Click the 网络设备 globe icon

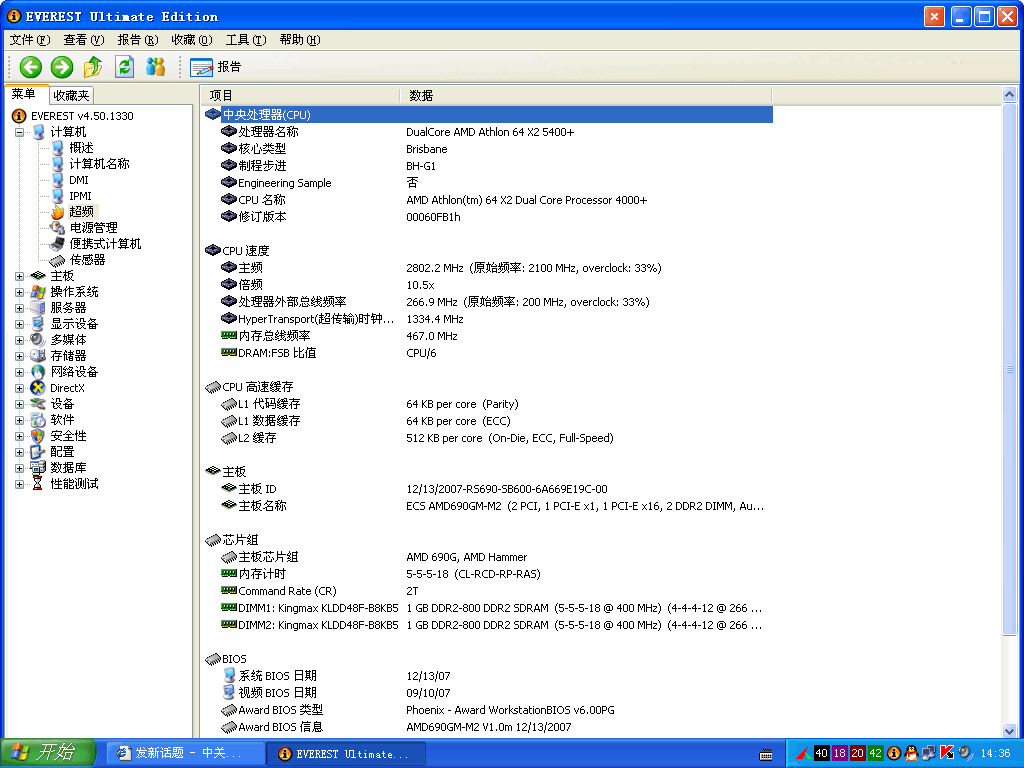coord(38,372)
